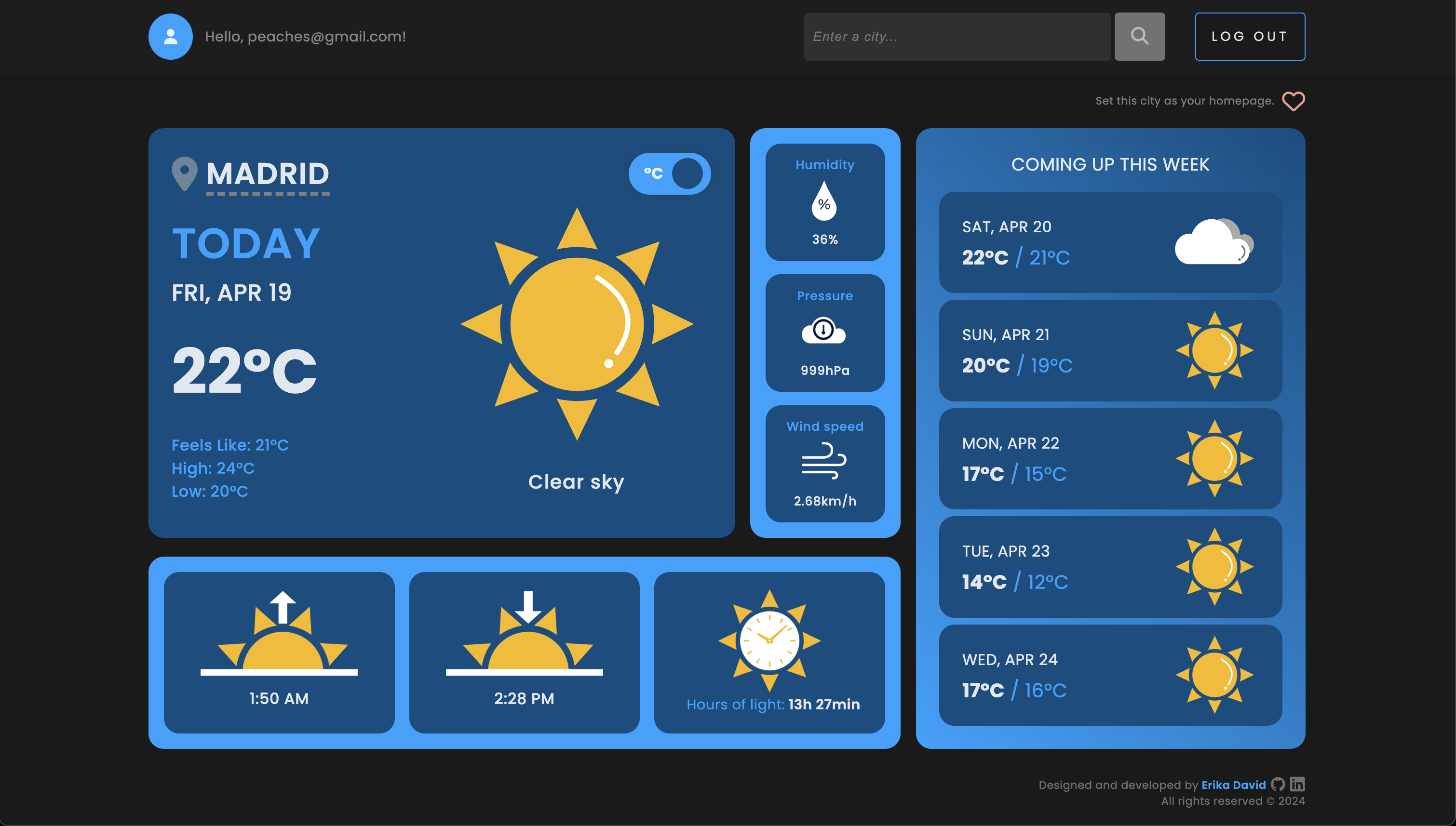1456x826 pixels.
Task: Click the Madrid location pin icon
Action: pos(183,175)
